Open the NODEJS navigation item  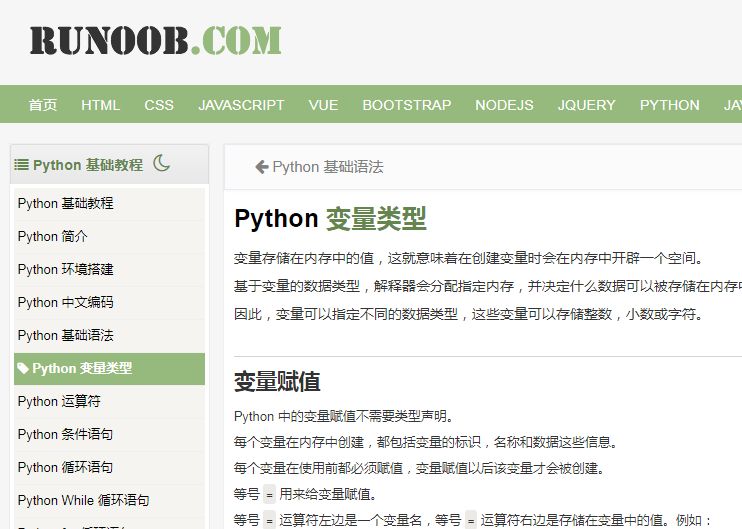pos(504,105)
